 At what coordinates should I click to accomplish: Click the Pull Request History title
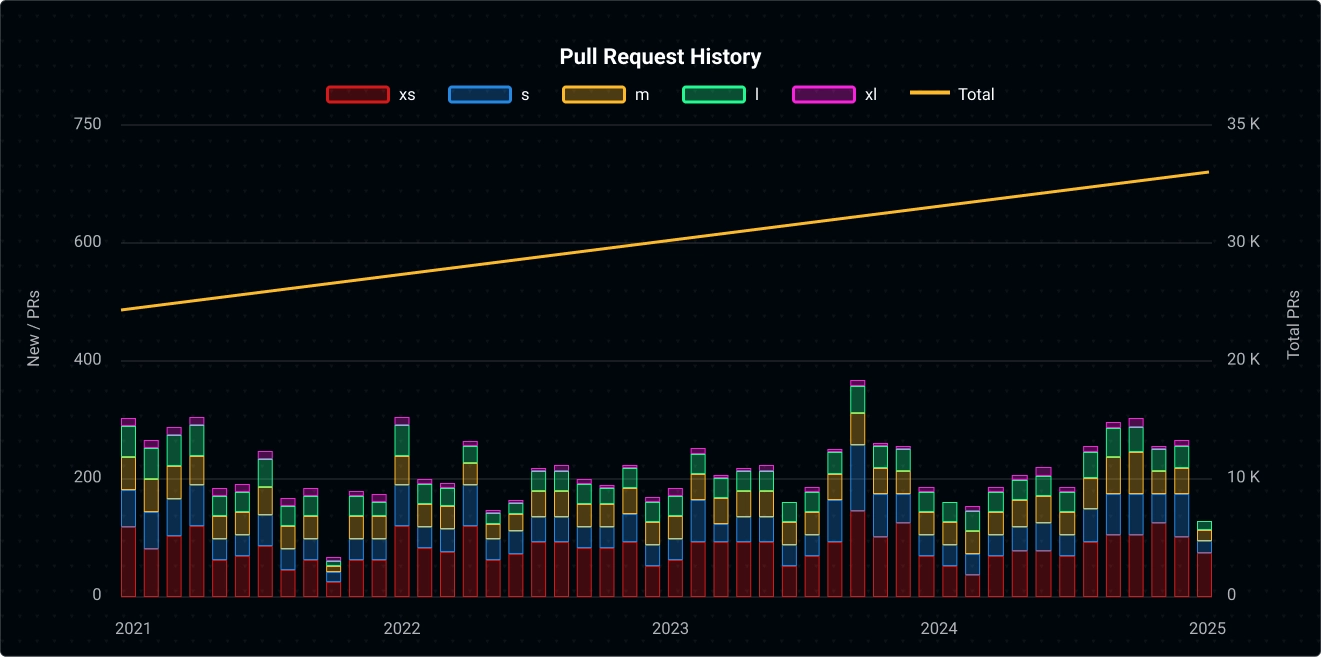[660, 57]
